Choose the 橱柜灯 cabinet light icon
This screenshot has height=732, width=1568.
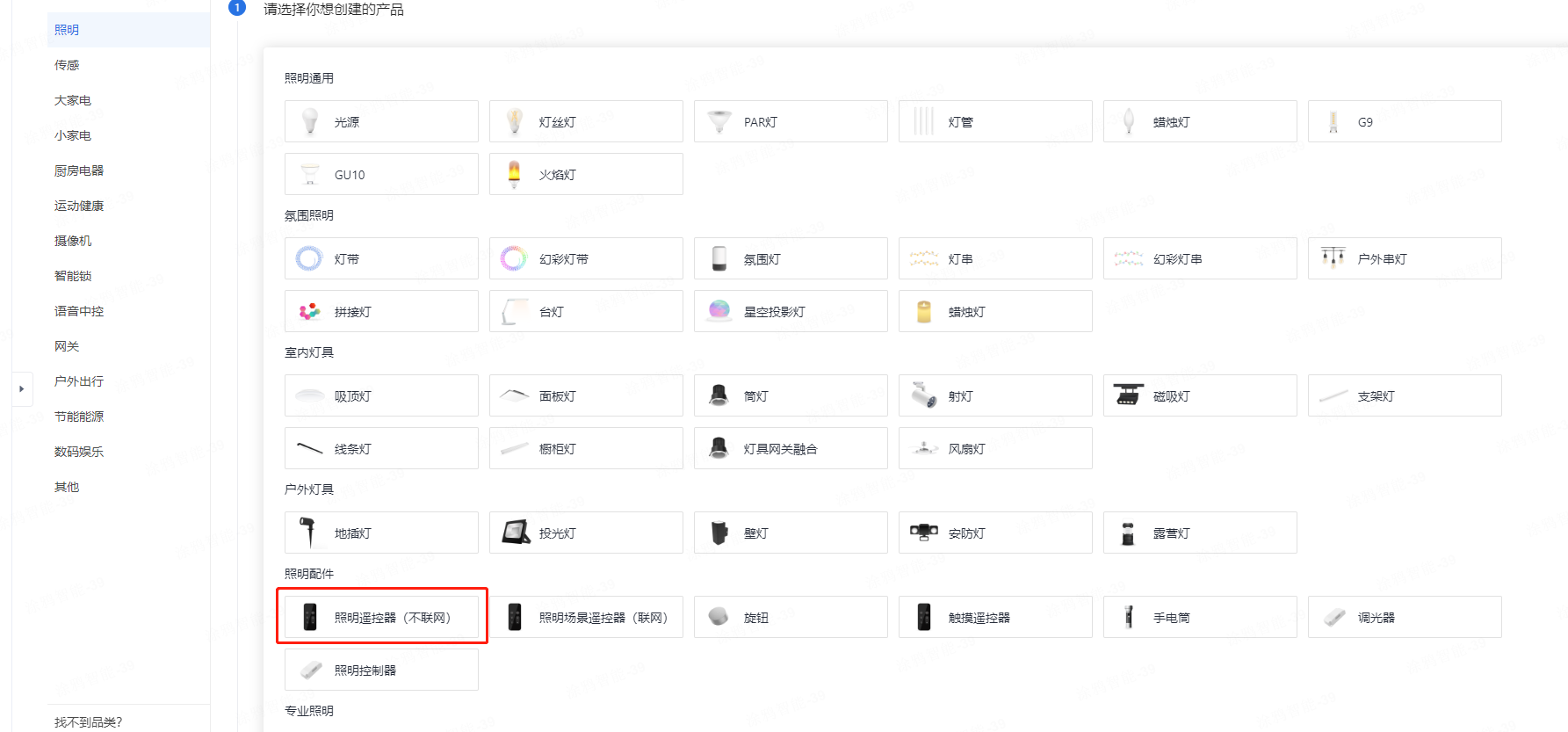(514, 448)
